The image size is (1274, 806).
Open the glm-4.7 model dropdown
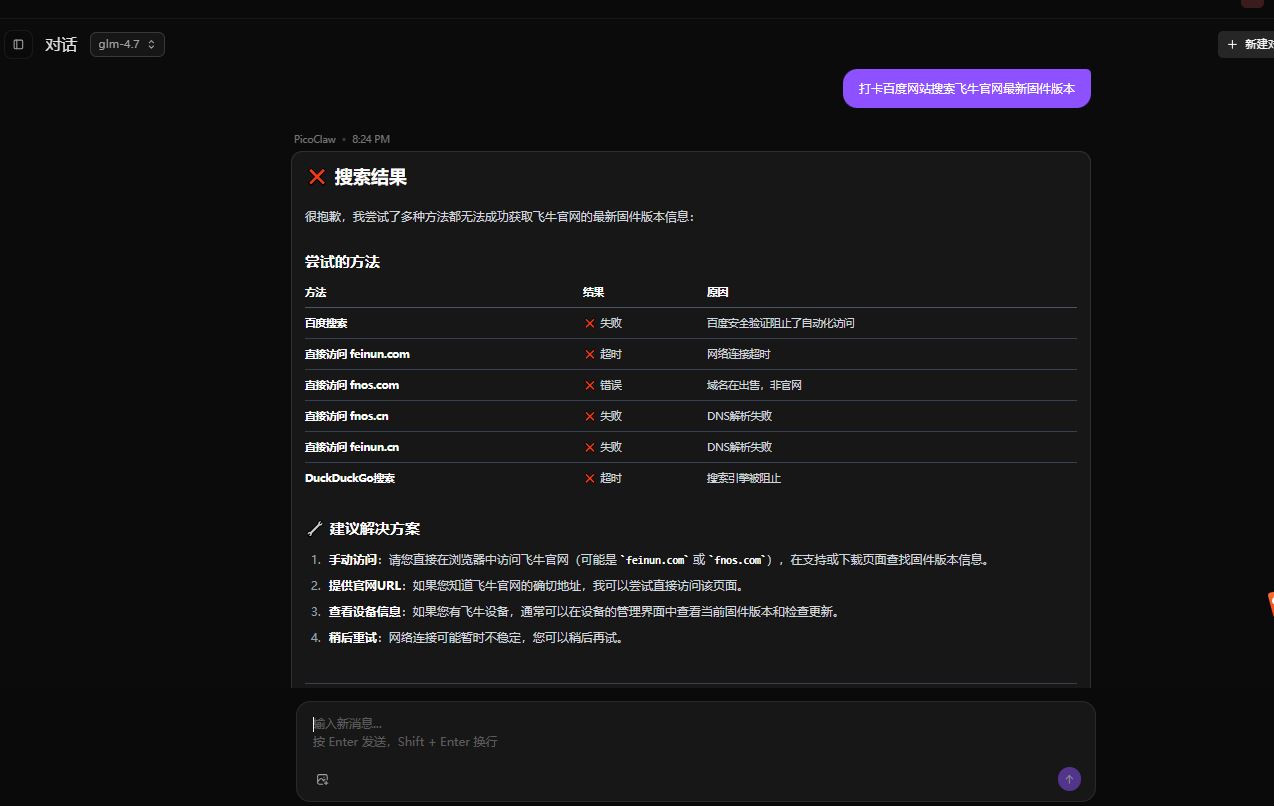[x=127, y=44]
